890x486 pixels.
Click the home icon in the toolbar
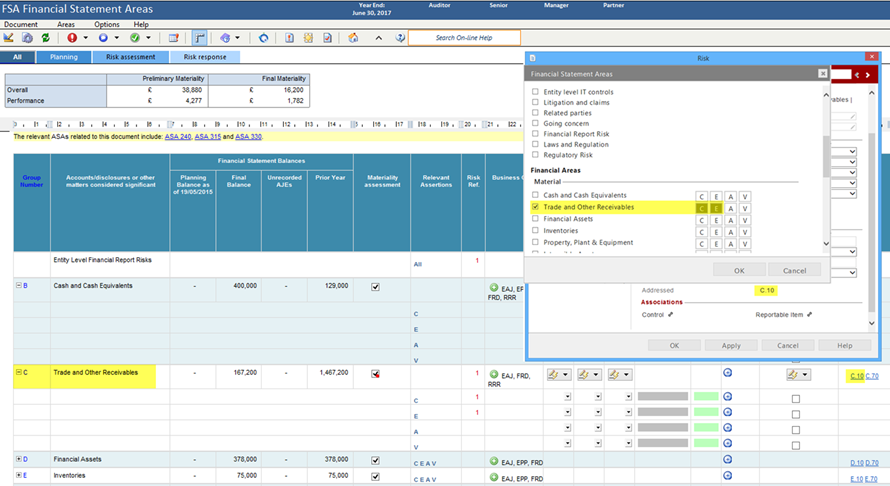pyautogui.click(x=353, y=37)
